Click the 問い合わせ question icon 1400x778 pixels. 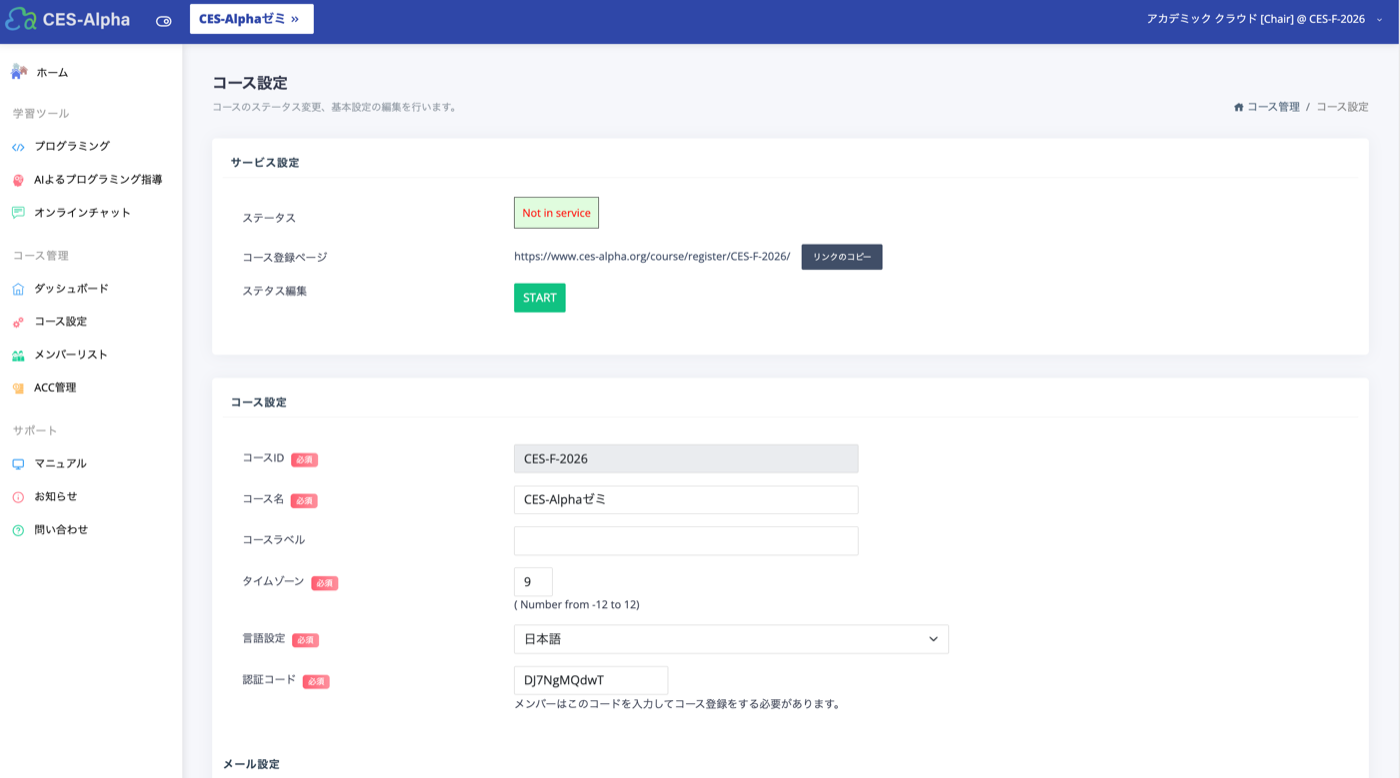coord(18,530)
